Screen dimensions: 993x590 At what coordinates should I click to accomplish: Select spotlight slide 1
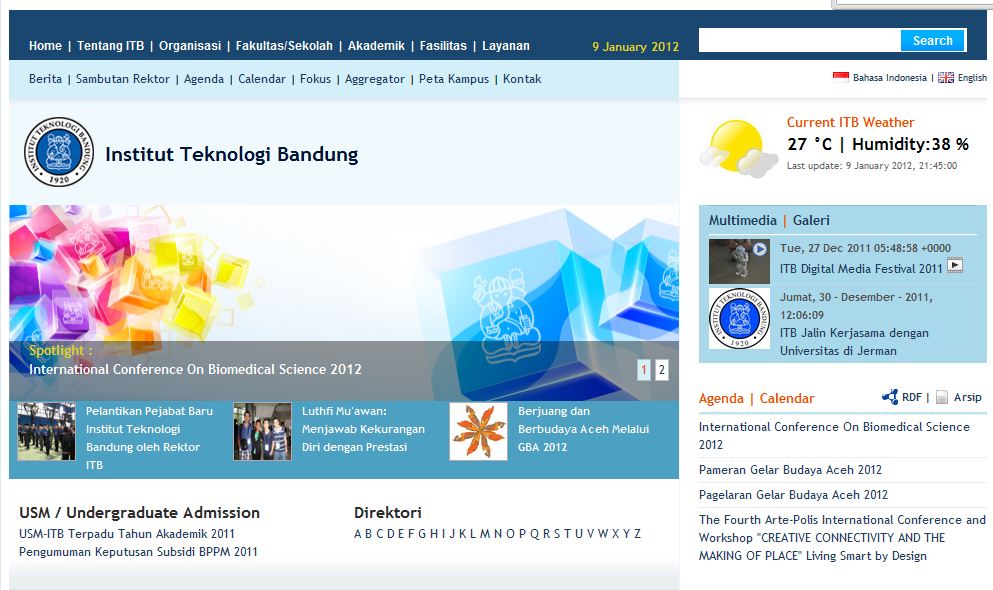(644, 369)
